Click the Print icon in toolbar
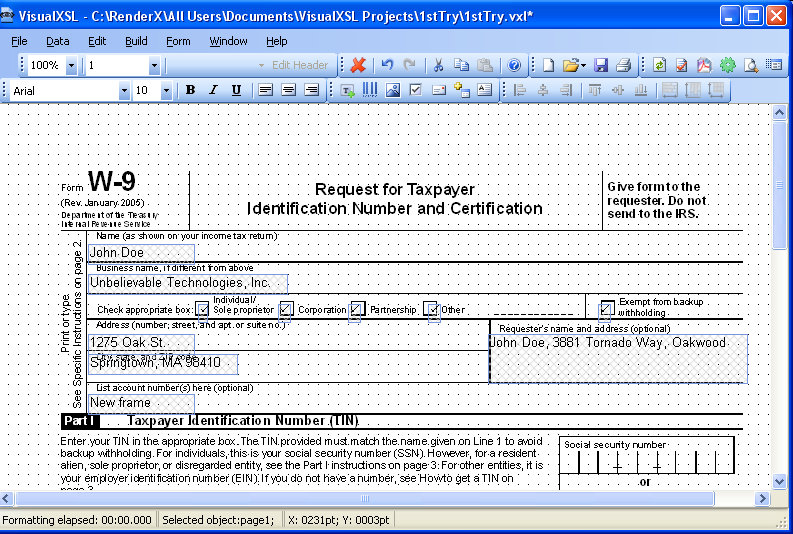The width and height of the screenshot is (793, 534). click(x=624, y=65)
